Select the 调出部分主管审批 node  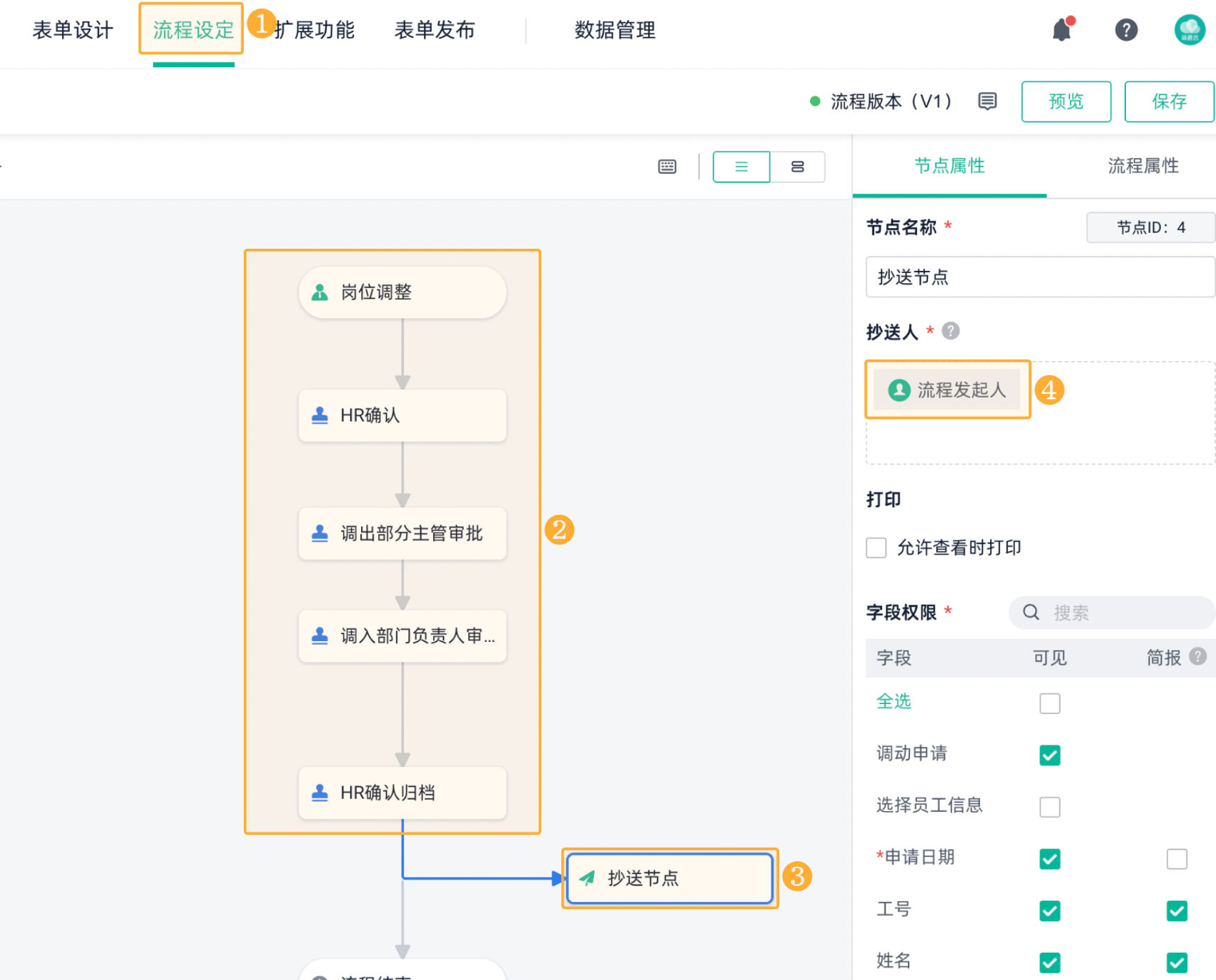coord(402,533)
